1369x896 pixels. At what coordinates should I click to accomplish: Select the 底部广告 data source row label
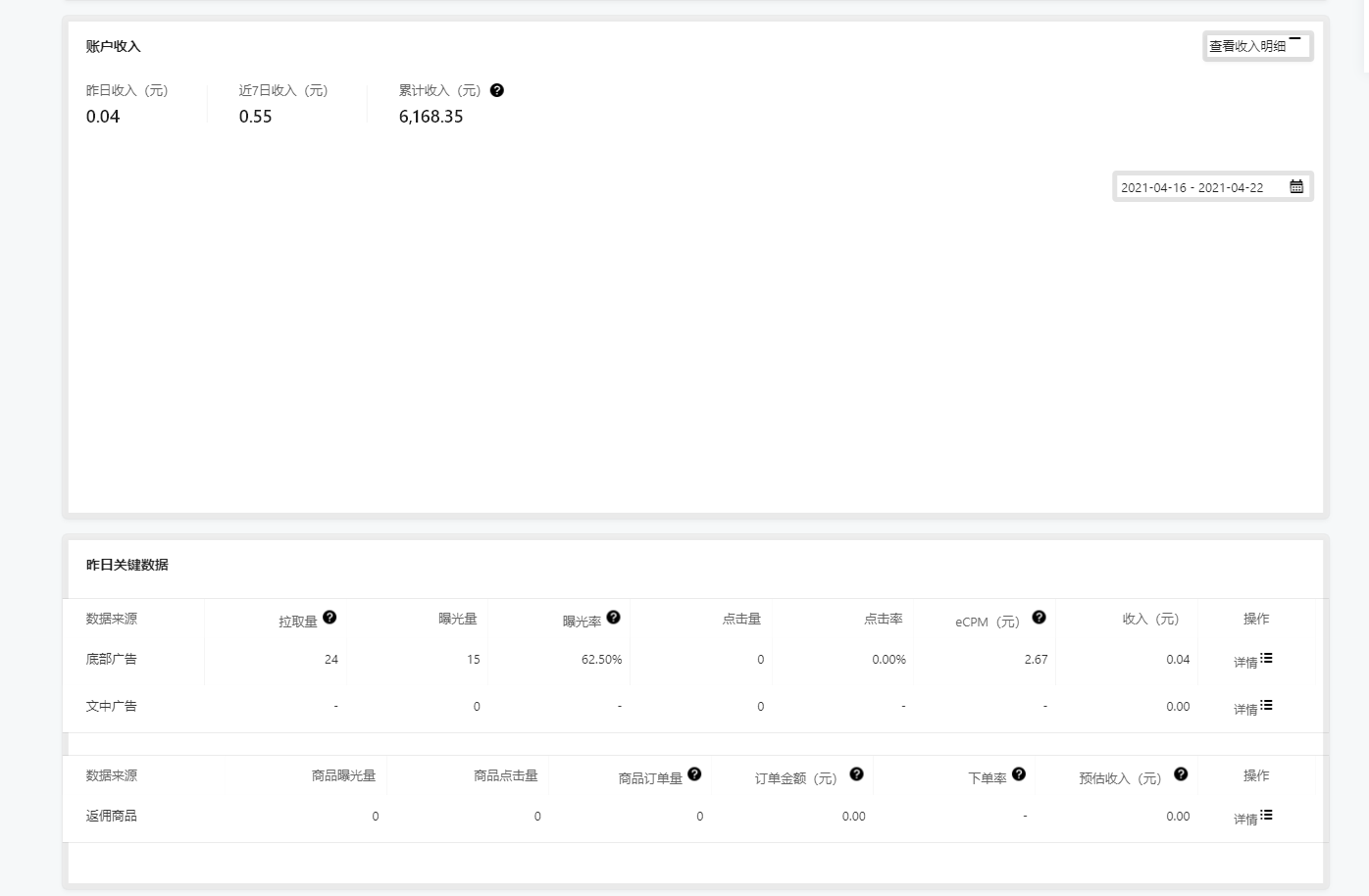112,659
